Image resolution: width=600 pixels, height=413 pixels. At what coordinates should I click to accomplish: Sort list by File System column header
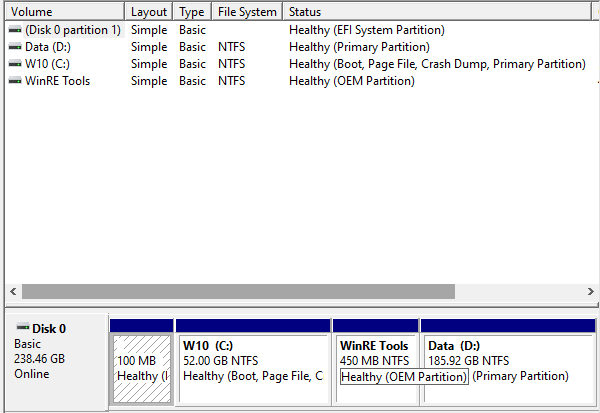(247, 11)
